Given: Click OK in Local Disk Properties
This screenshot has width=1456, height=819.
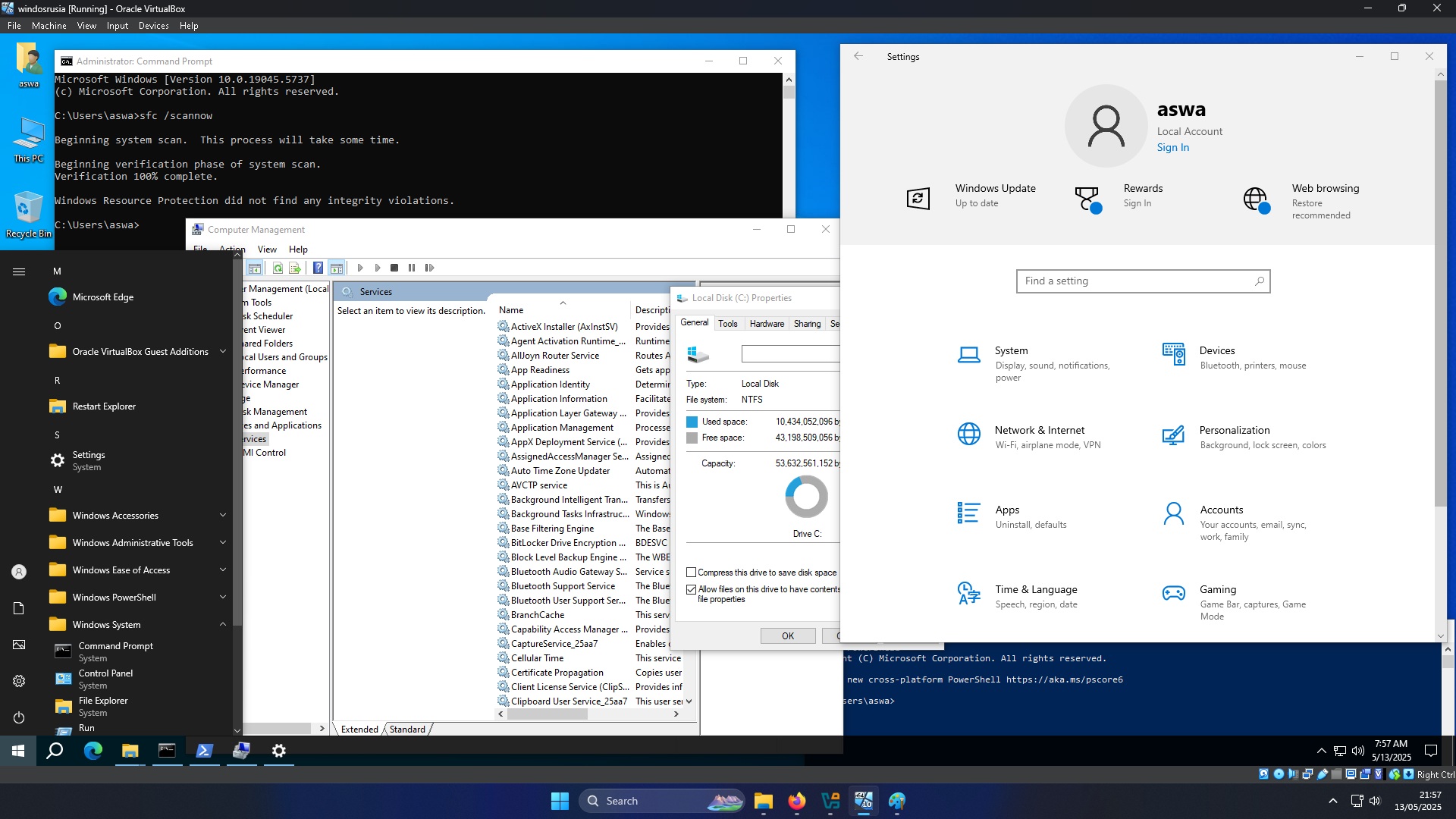Looking at the screenshot, I should tap(788, 636).
